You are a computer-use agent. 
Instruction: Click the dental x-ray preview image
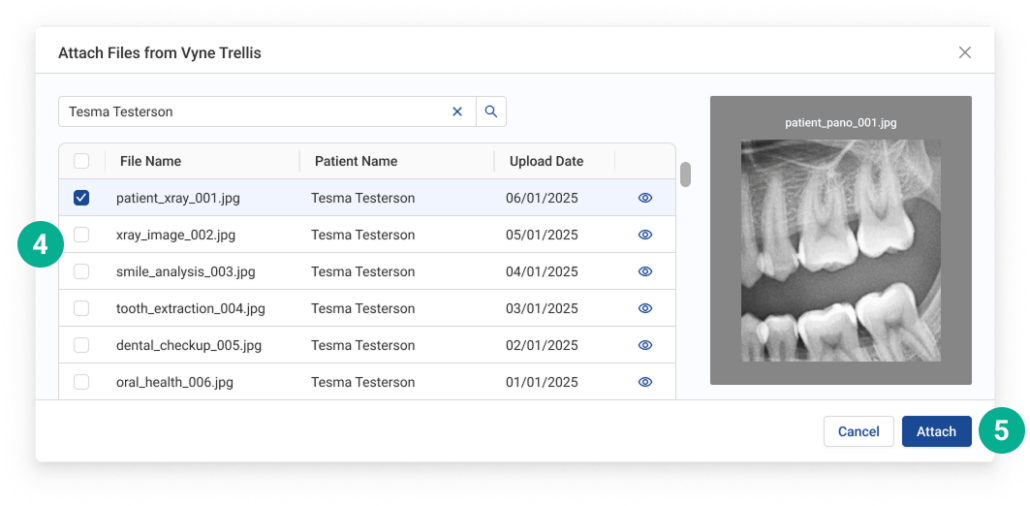click(840, 248)
